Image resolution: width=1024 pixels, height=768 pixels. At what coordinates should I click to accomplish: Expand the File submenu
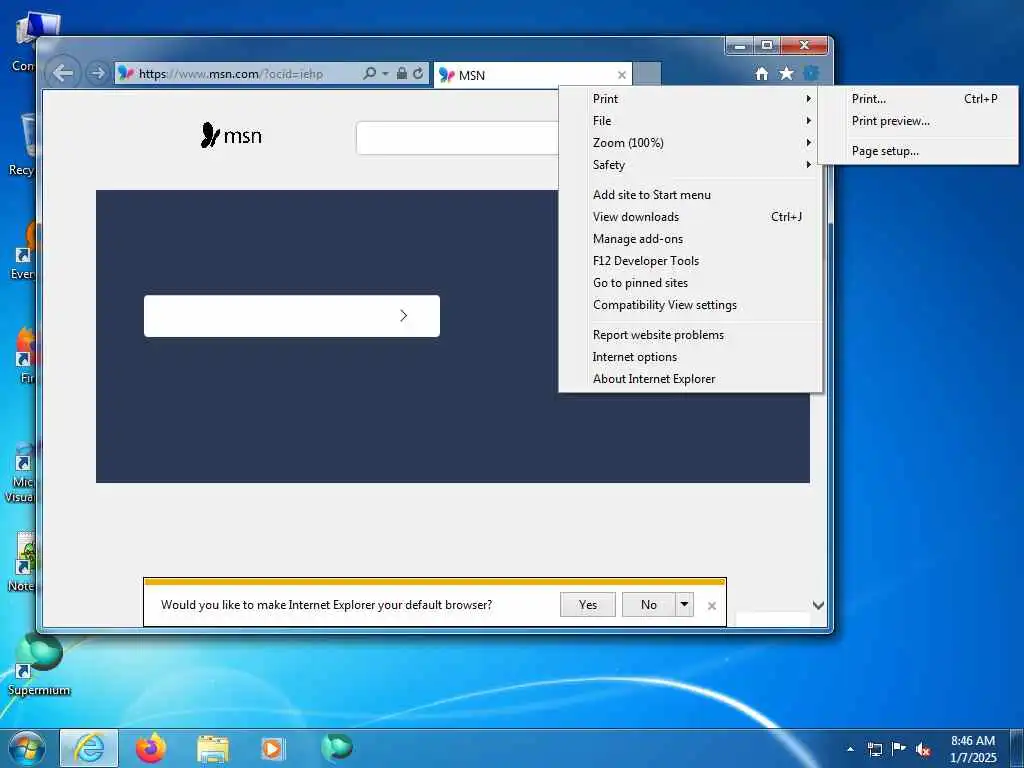point(691,121)
